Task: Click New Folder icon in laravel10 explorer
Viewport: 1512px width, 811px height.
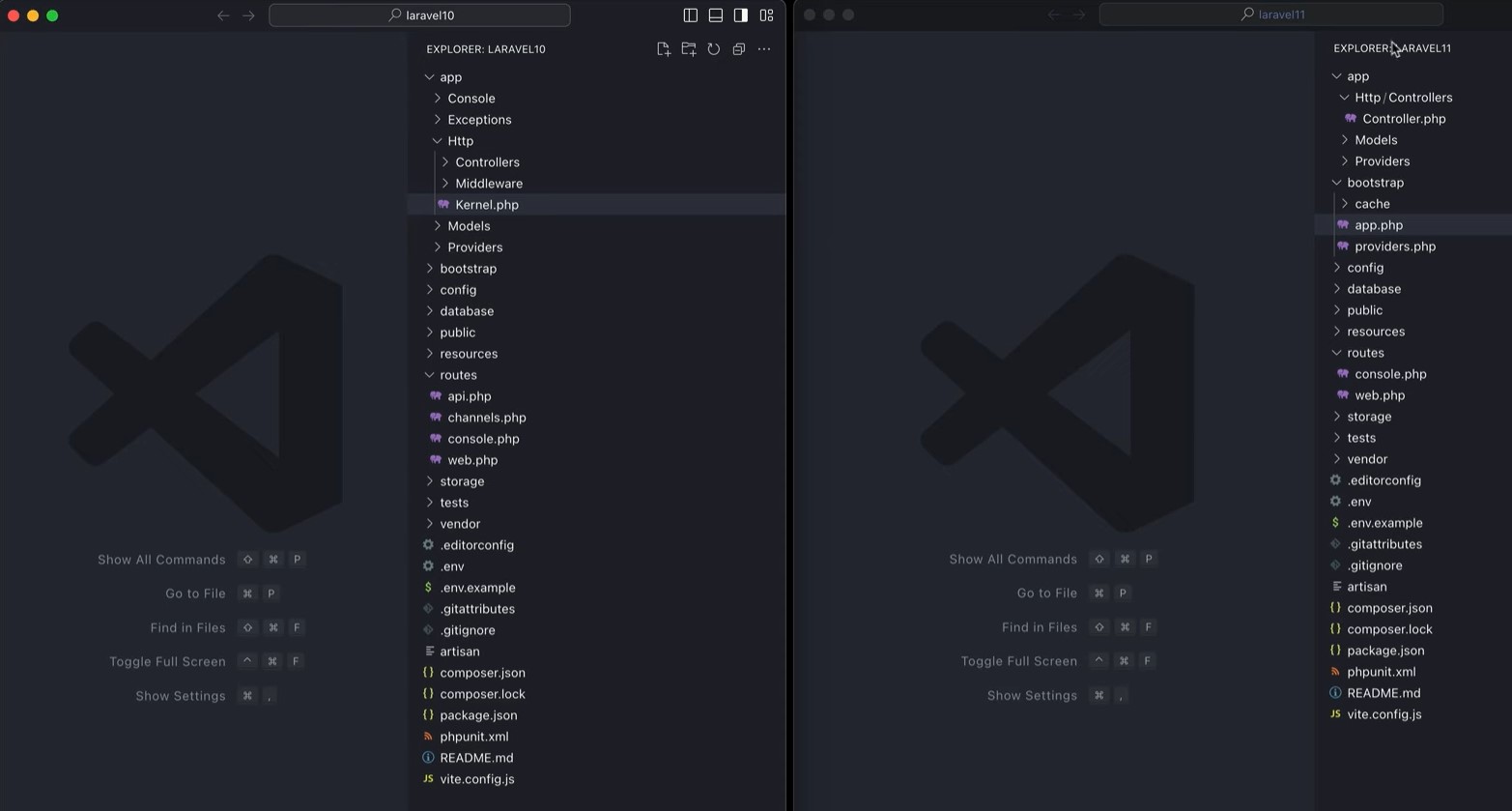Action: (x=689, y=49)
